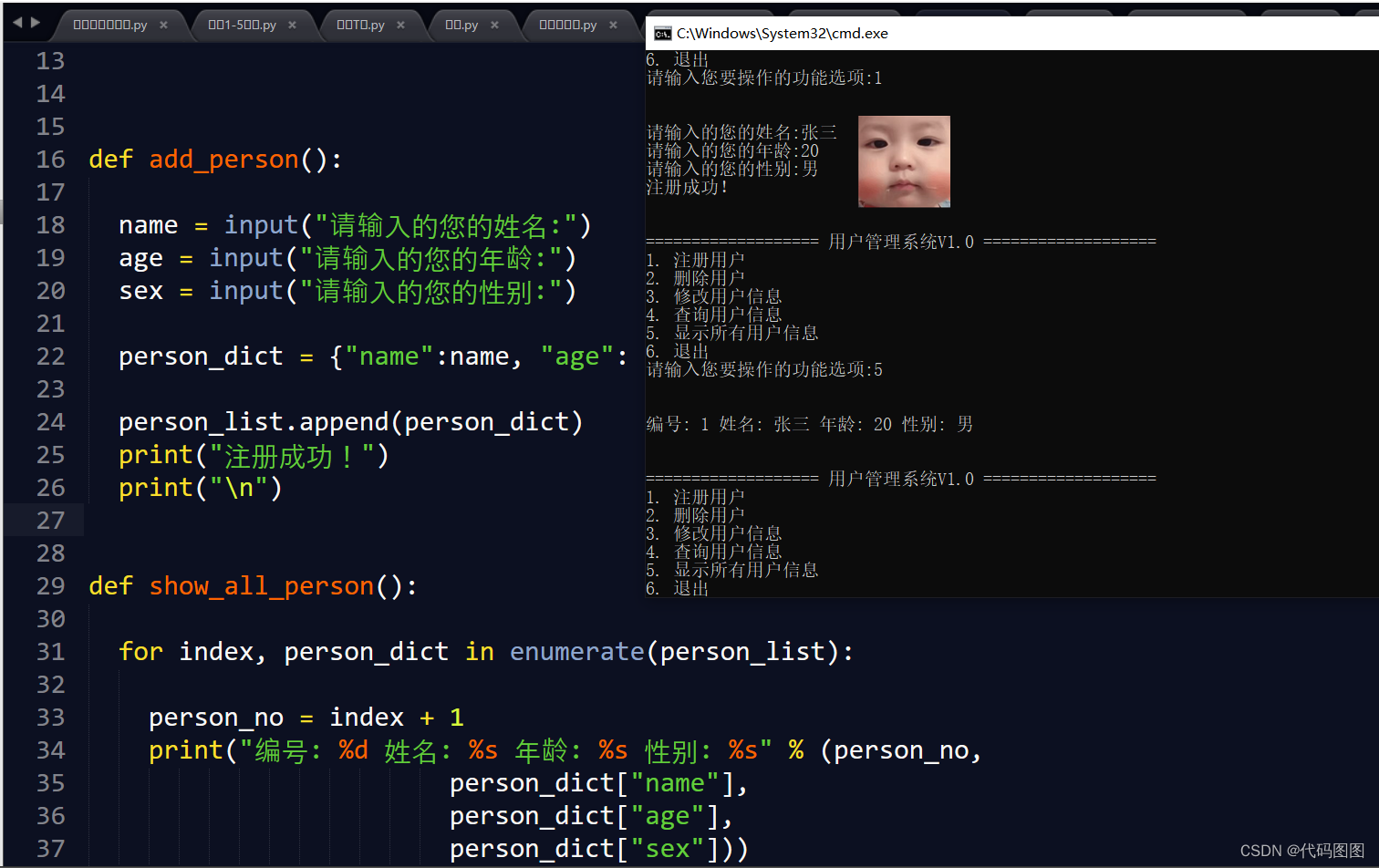Click line number 16 next to add_person
Viewport: 1379px width, 868px height.
(50, 159)
